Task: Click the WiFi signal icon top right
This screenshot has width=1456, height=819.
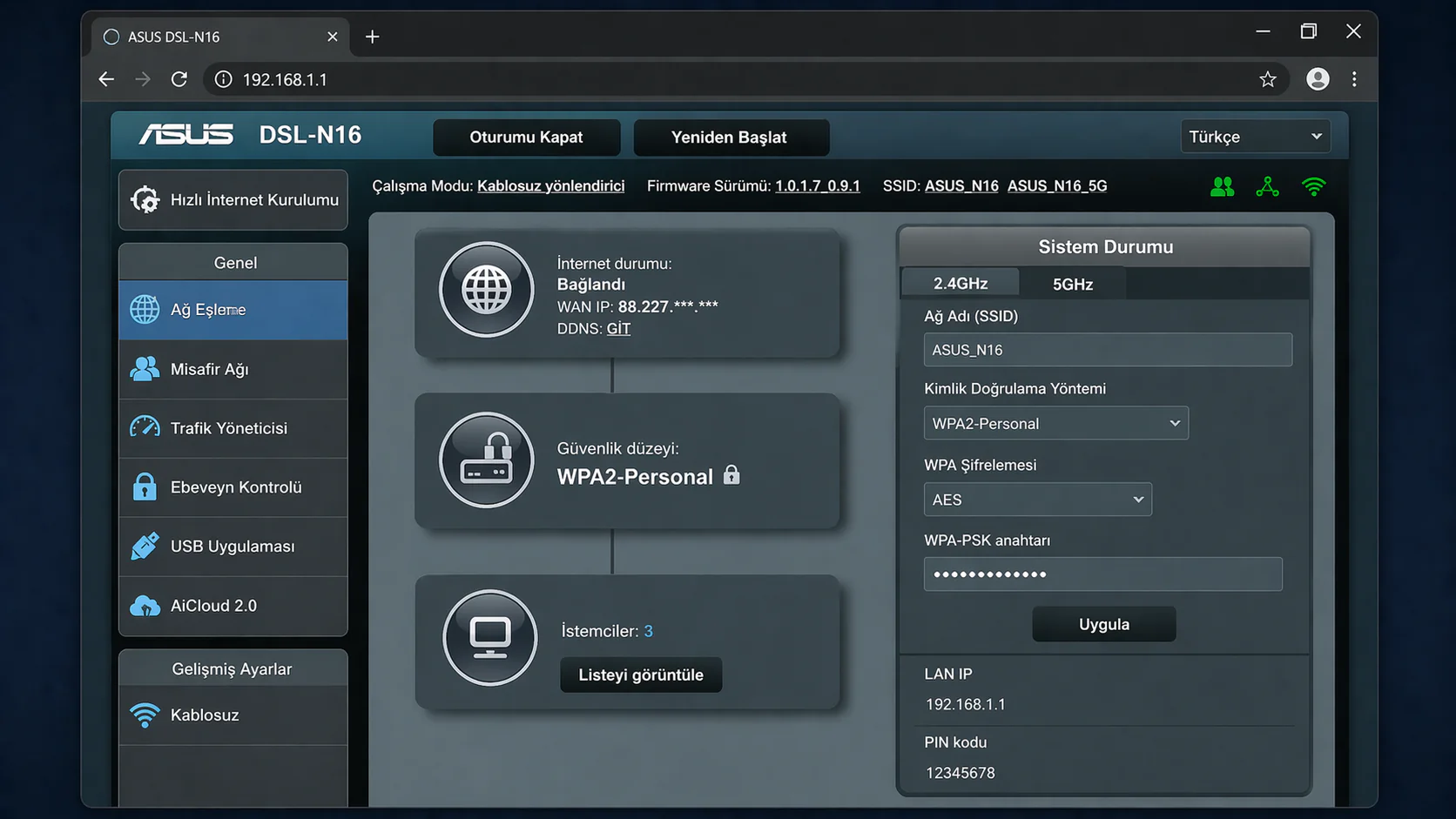Action: coord(1314,186)
